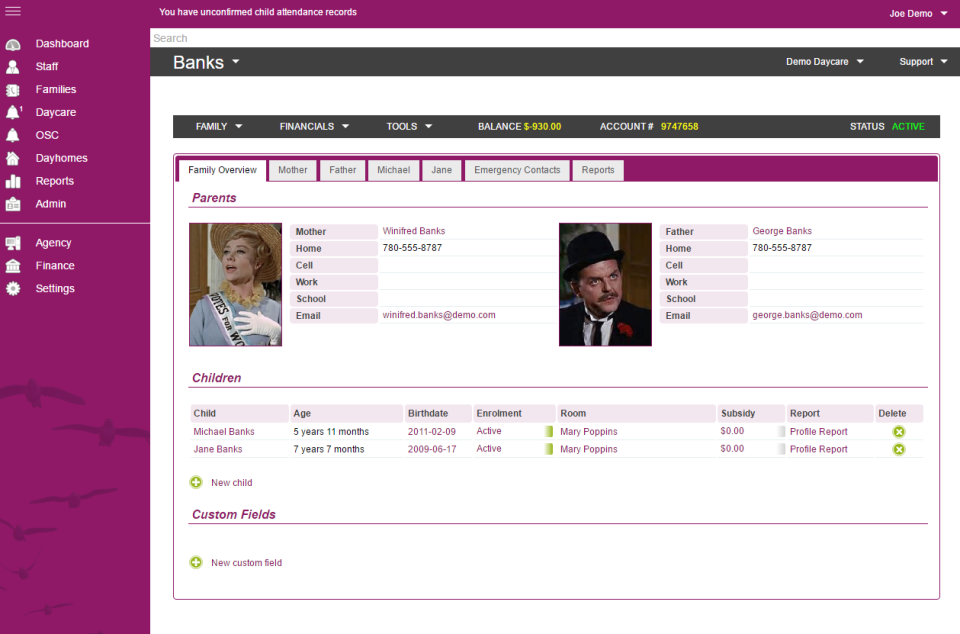Screen dimensions: 960x634
Task: Email winifred.banks@demo.com
Action: coord(439,315)
